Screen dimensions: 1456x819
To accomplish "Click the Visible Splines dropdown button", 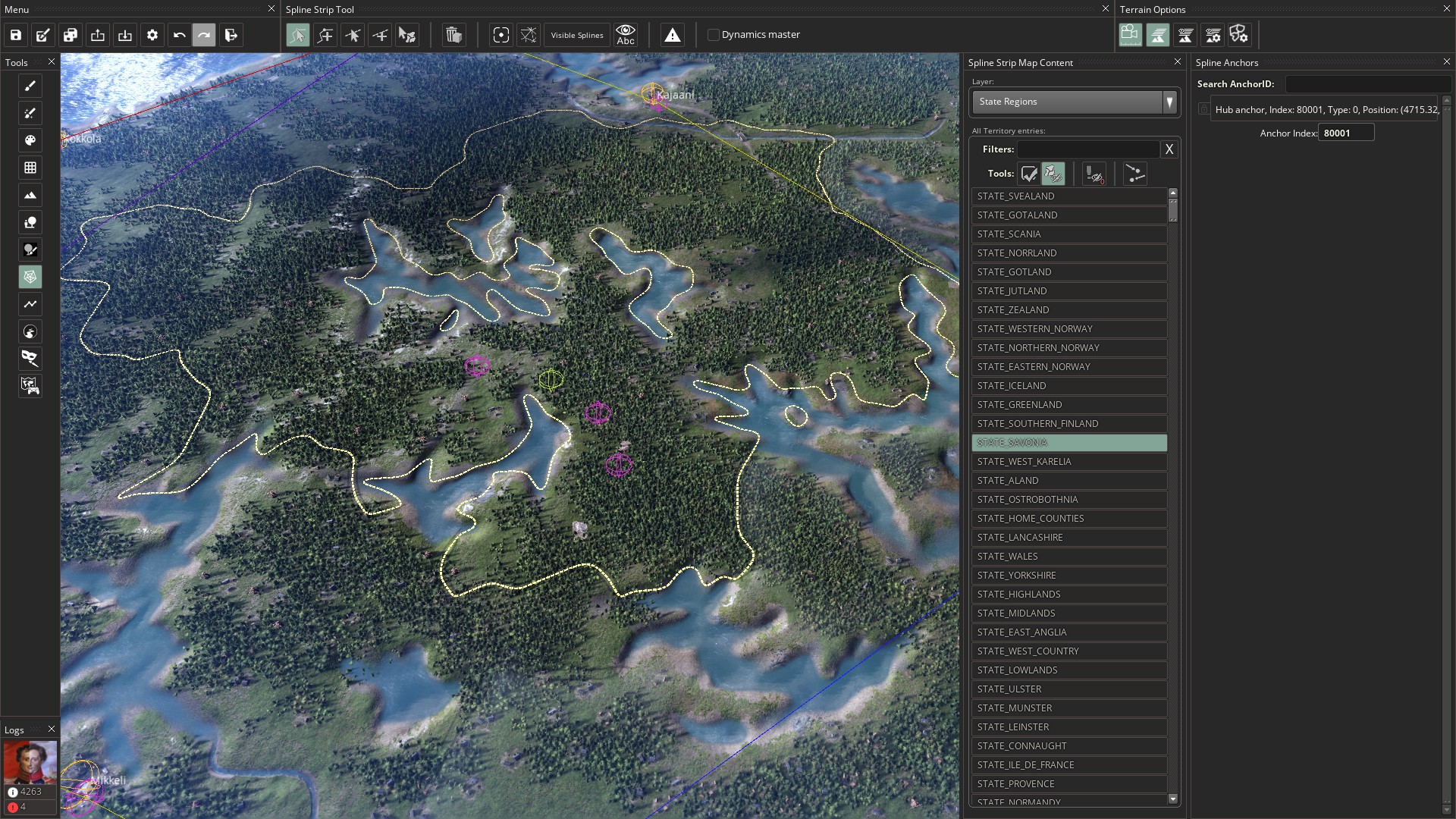I will (x=577, y=35).
